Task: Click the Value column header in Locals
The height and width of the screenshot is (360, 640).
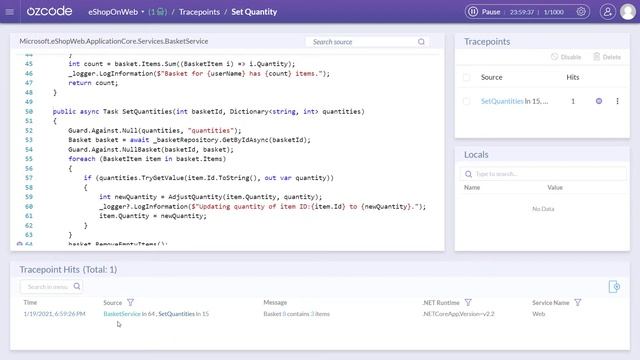Action: [555, 187]
